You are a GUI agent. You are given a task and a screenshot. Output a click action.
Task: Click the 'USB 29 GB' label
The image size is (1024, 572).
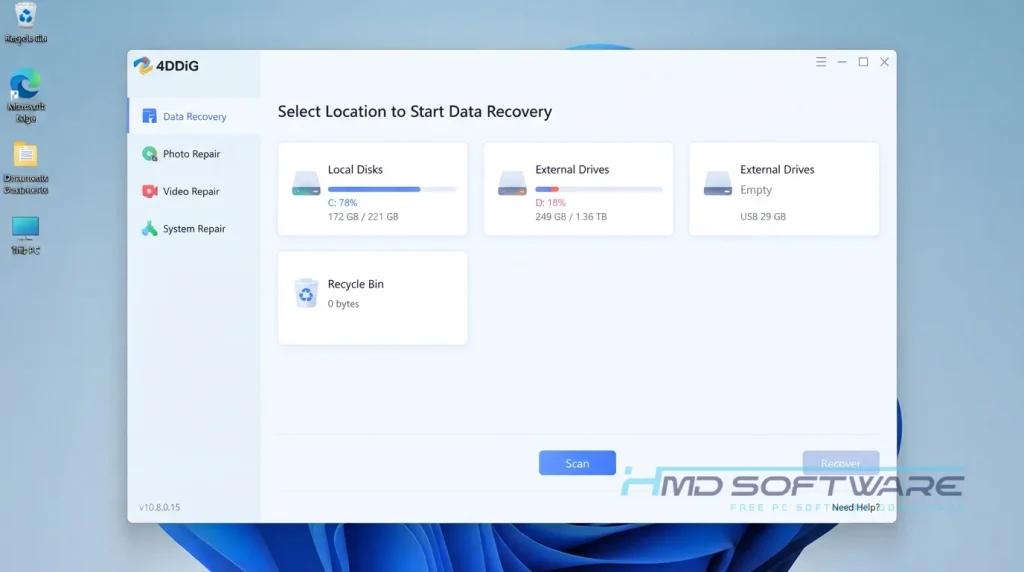click(763, 217)
